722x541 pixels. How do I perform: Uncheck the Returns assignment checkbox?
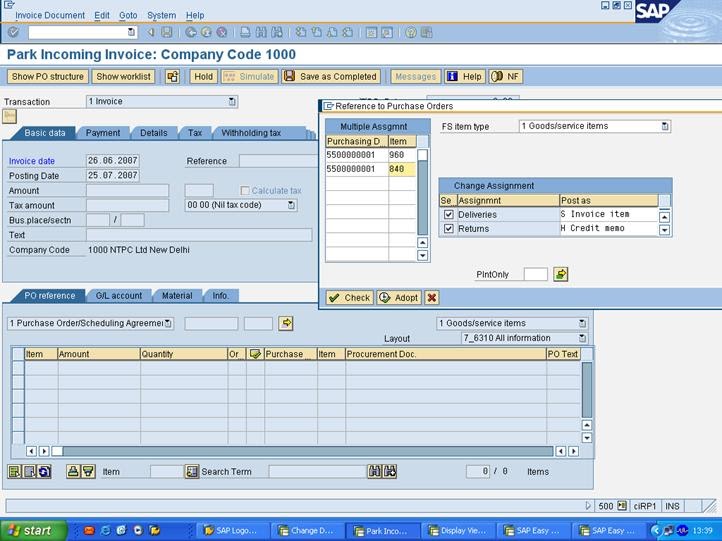tap(448, 228)
